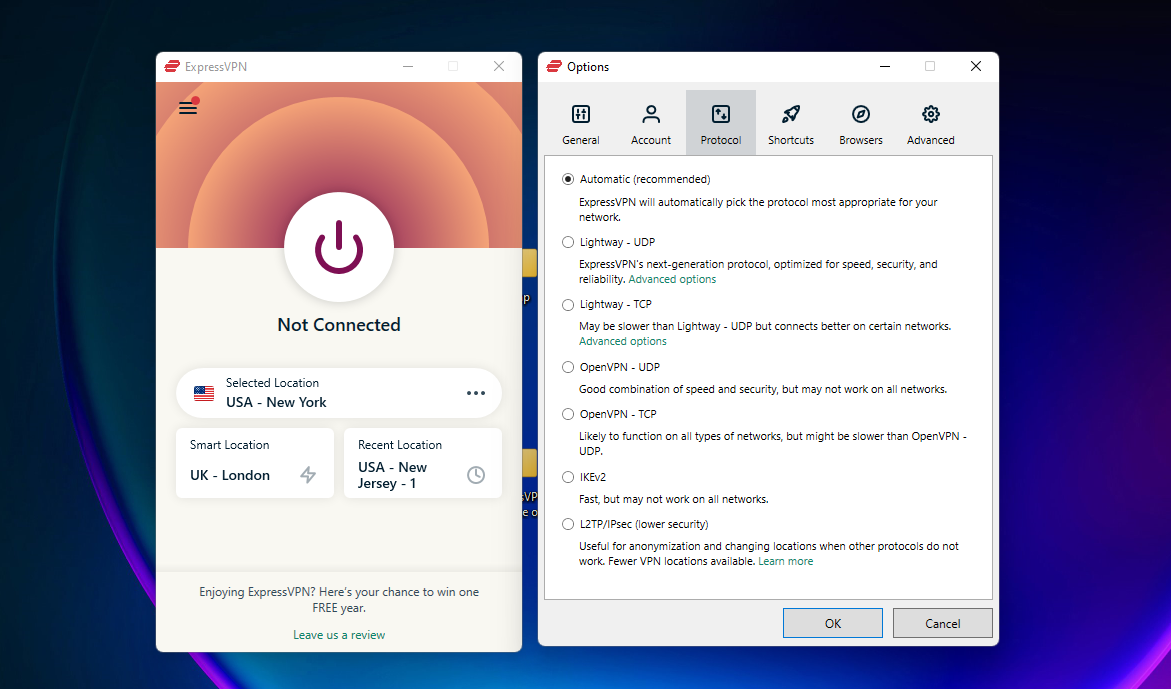
Task: Select the UK - London smart location
Action: click(x=255, y=463)
